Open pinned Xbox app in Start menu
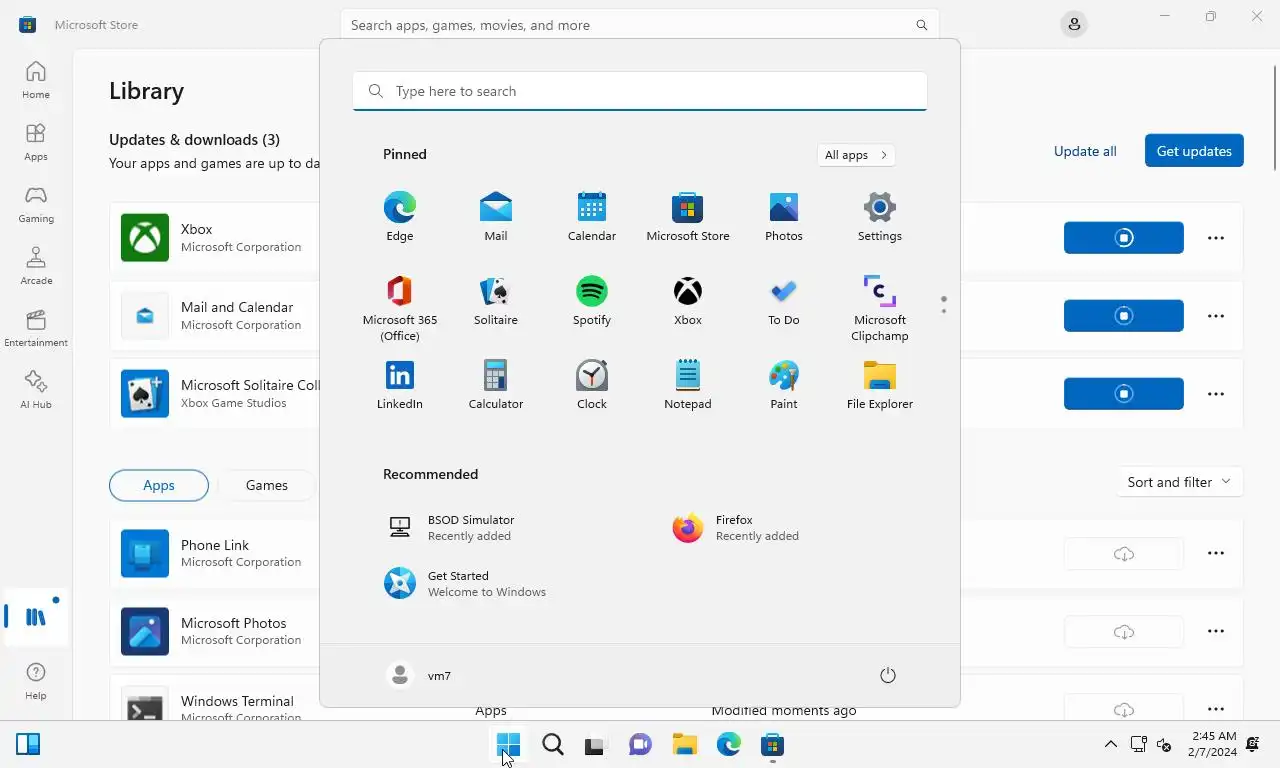The image size is (1280, 768). click(x=688, y=301)
